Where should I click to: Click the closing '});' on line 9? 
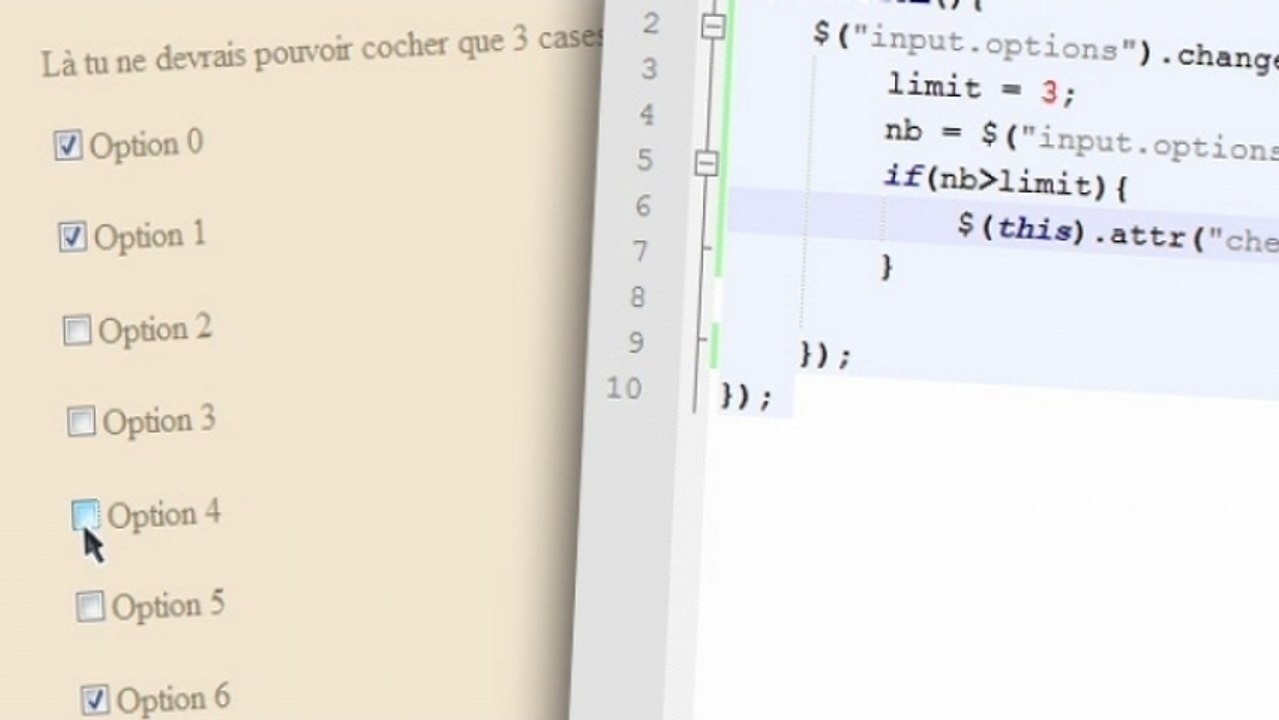coord(825,355)
